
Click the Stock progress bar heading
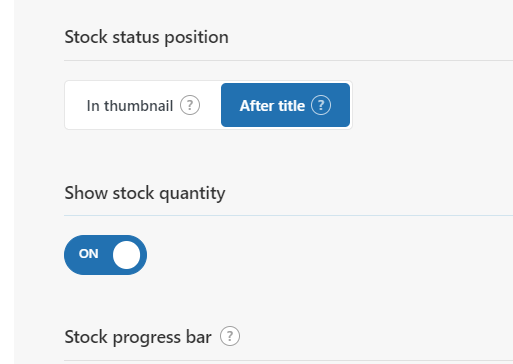138,337
